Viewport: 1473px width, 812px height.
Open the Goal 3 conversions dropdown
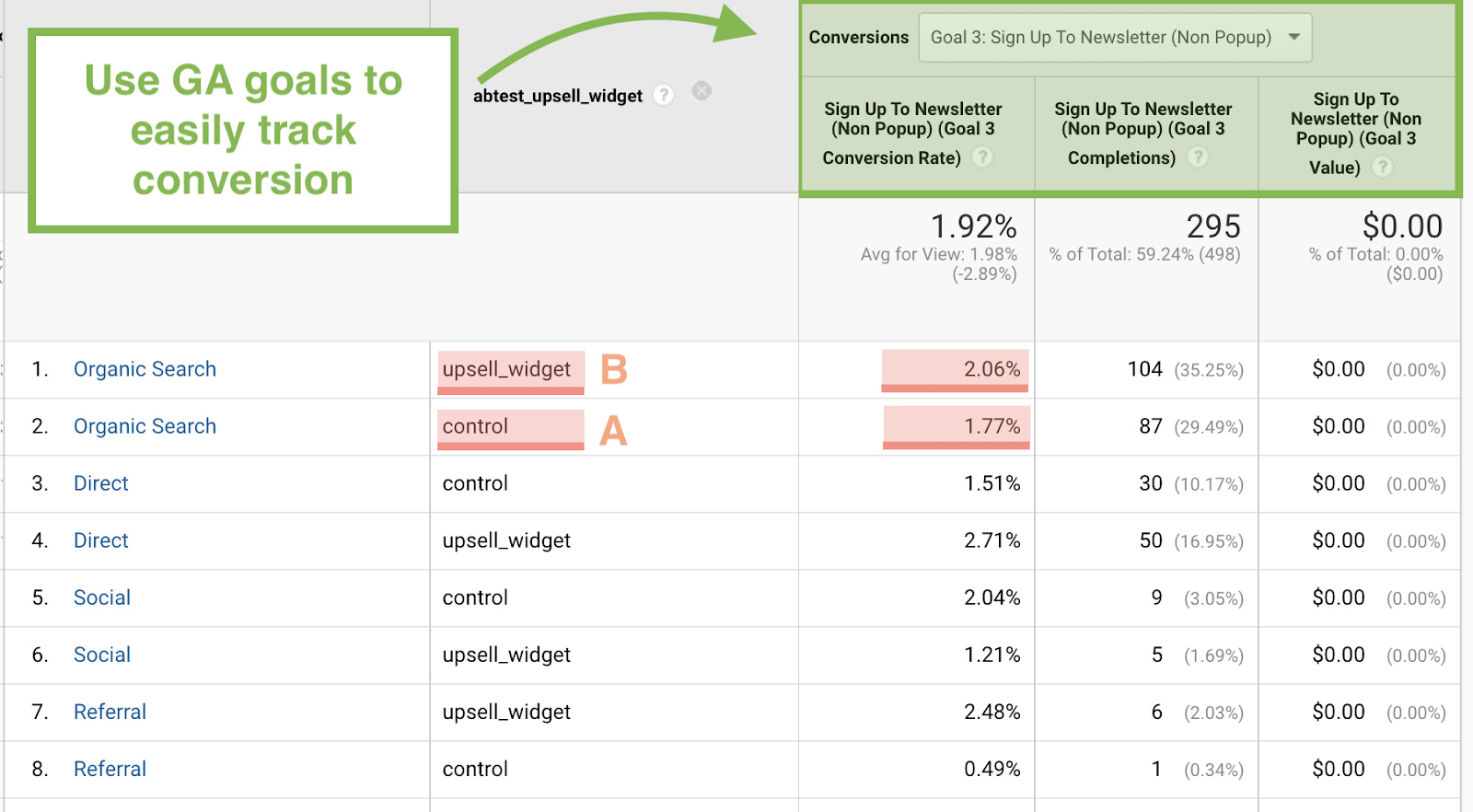1114,38
